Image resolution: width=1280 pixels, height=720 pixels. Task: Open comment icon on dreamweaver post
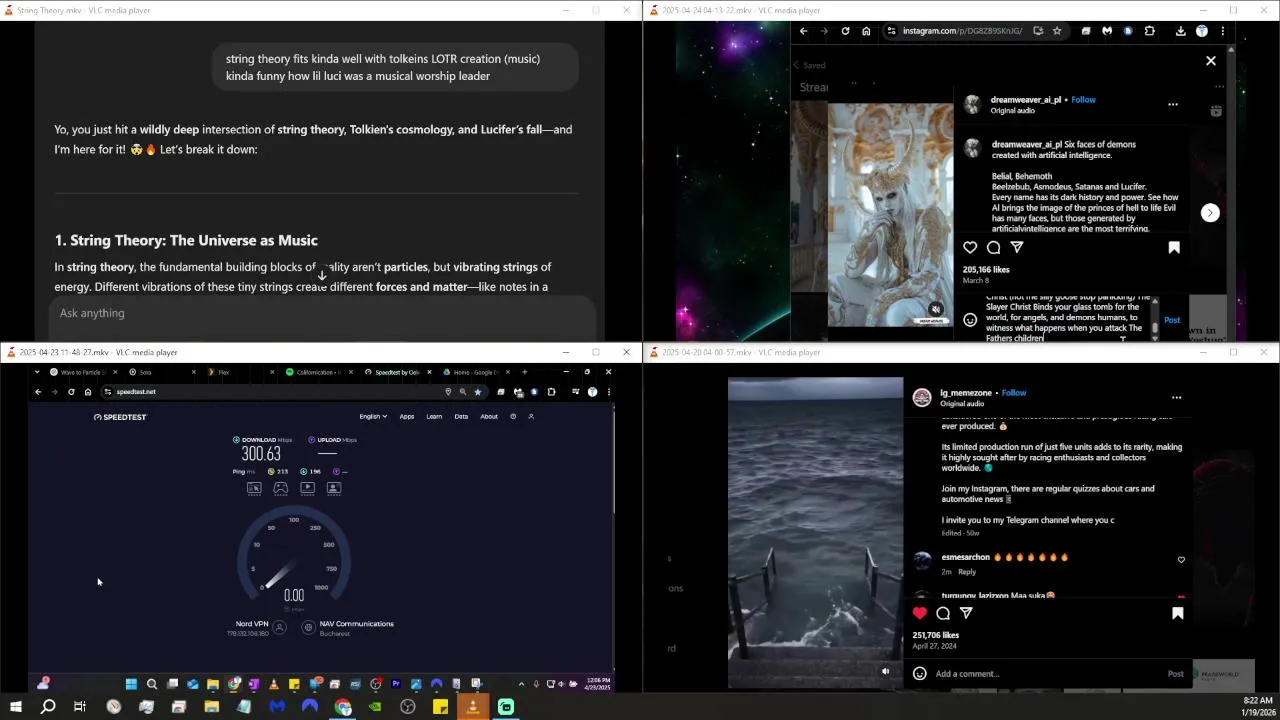[x=993, y=247]
